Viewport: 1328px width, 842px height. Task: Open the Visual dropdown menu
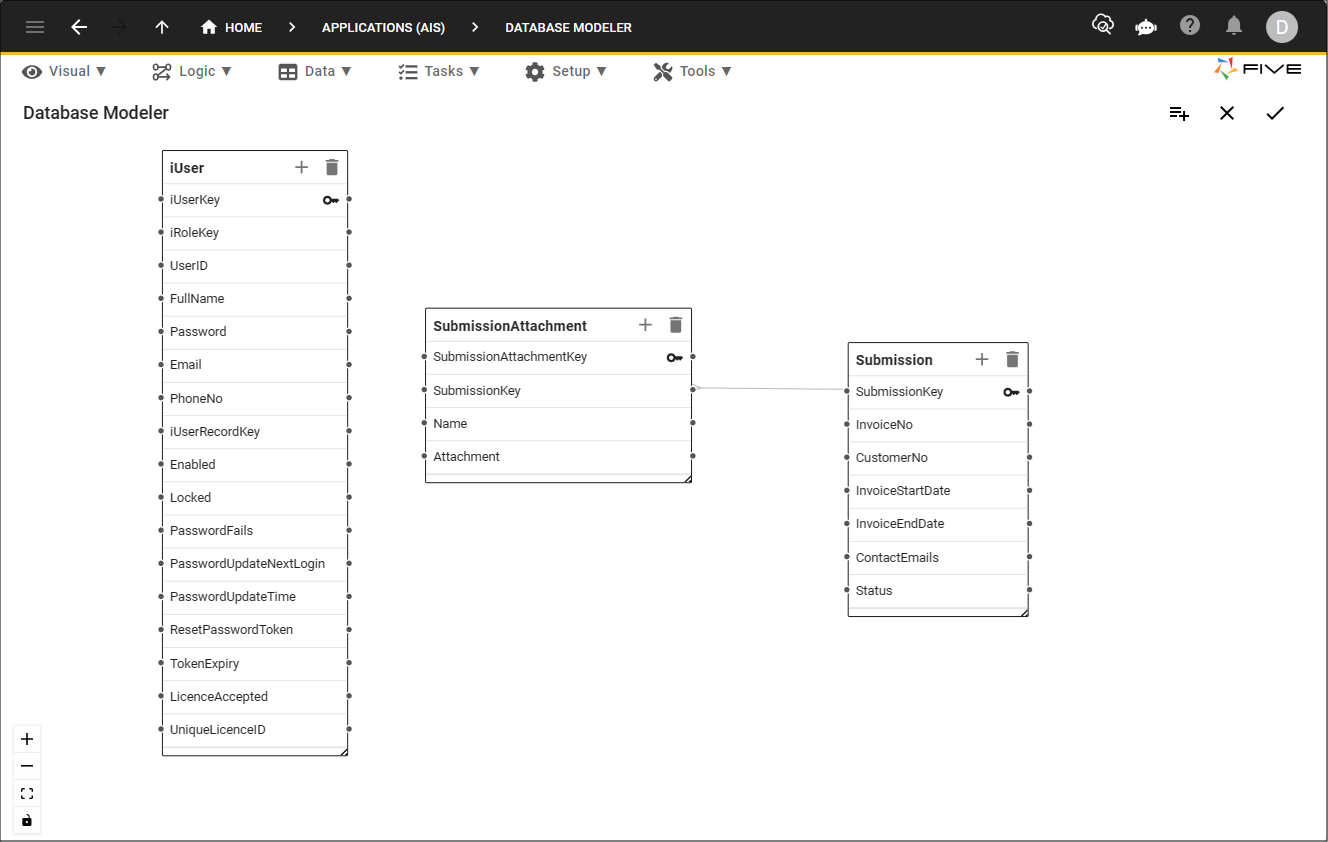(x=64, y=71)
